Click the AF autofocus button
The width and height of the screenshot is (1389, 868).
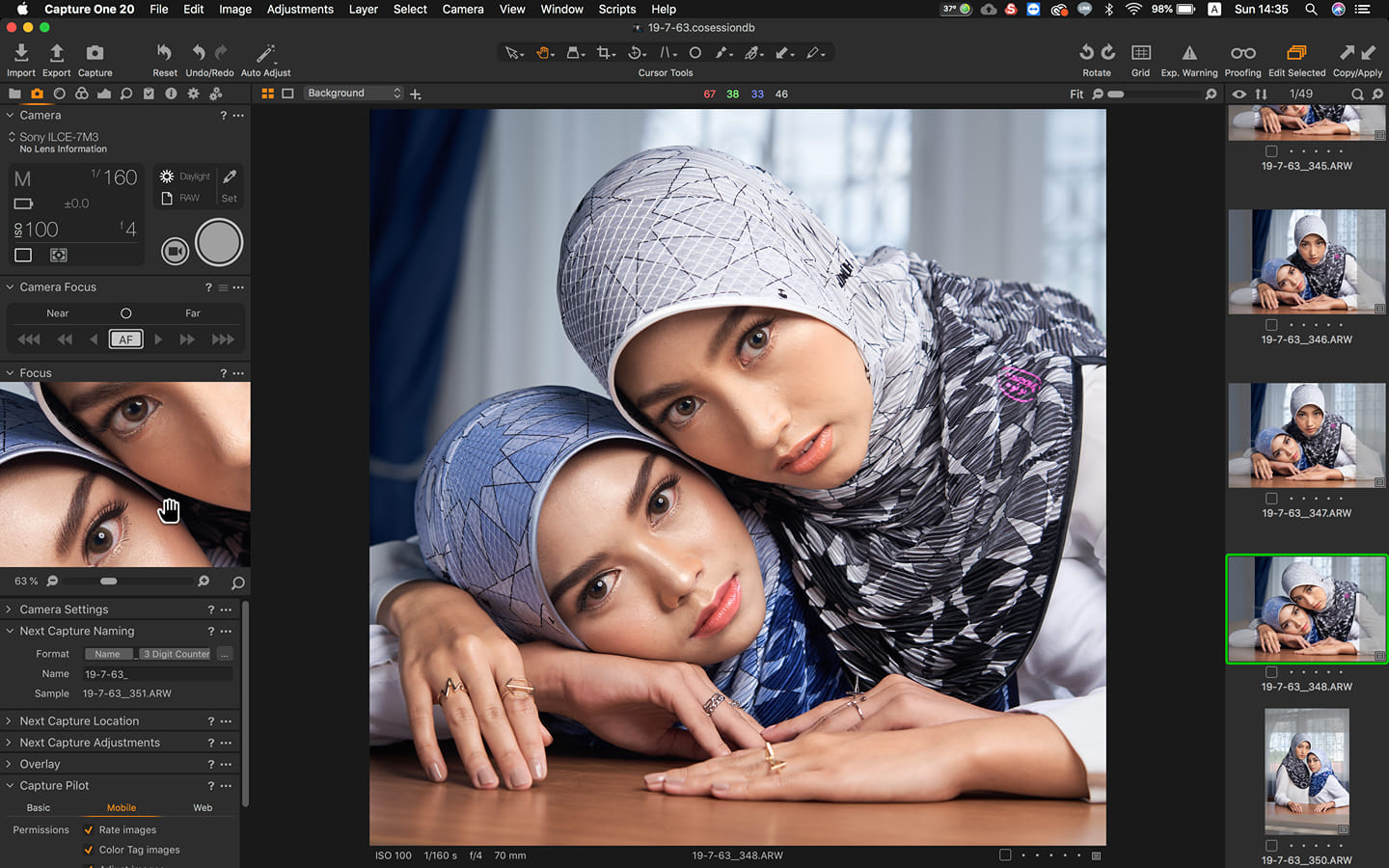coord(126,339)
